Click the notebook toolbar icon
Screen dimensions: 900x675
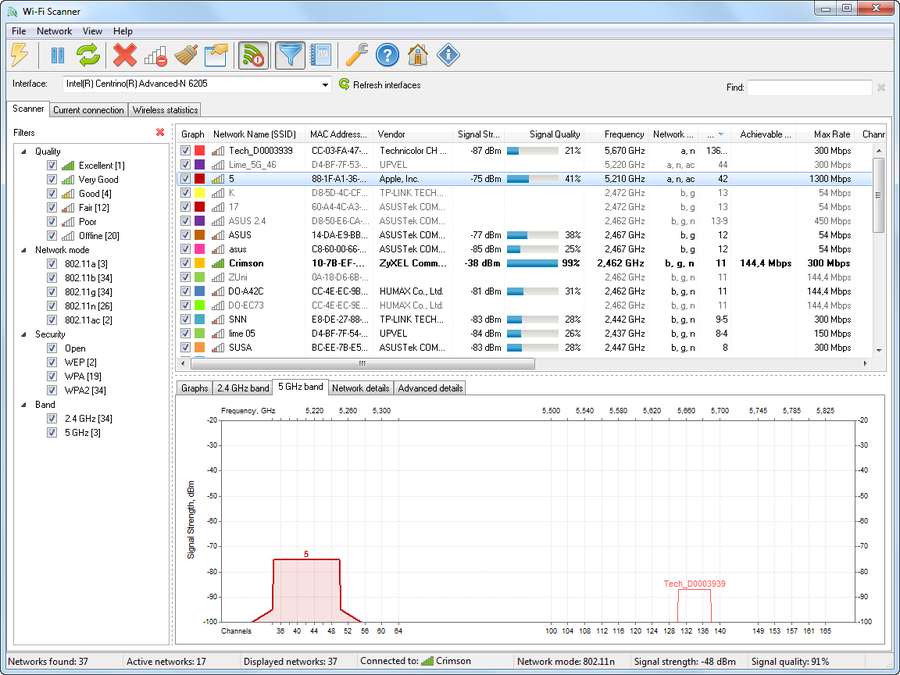319,56
